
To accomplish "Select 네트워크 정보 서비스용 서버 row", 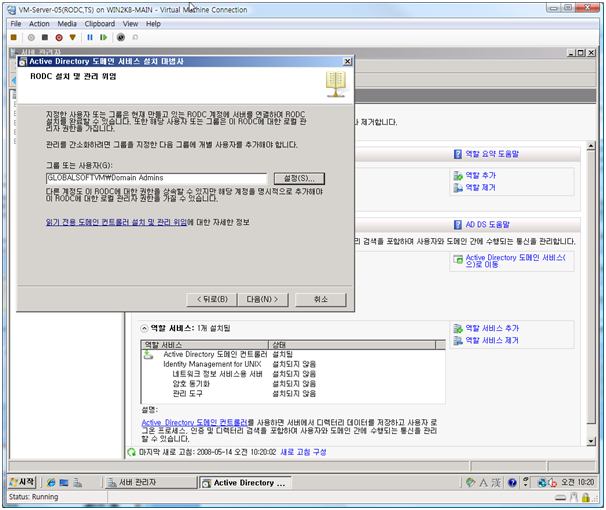I will 294,374.
